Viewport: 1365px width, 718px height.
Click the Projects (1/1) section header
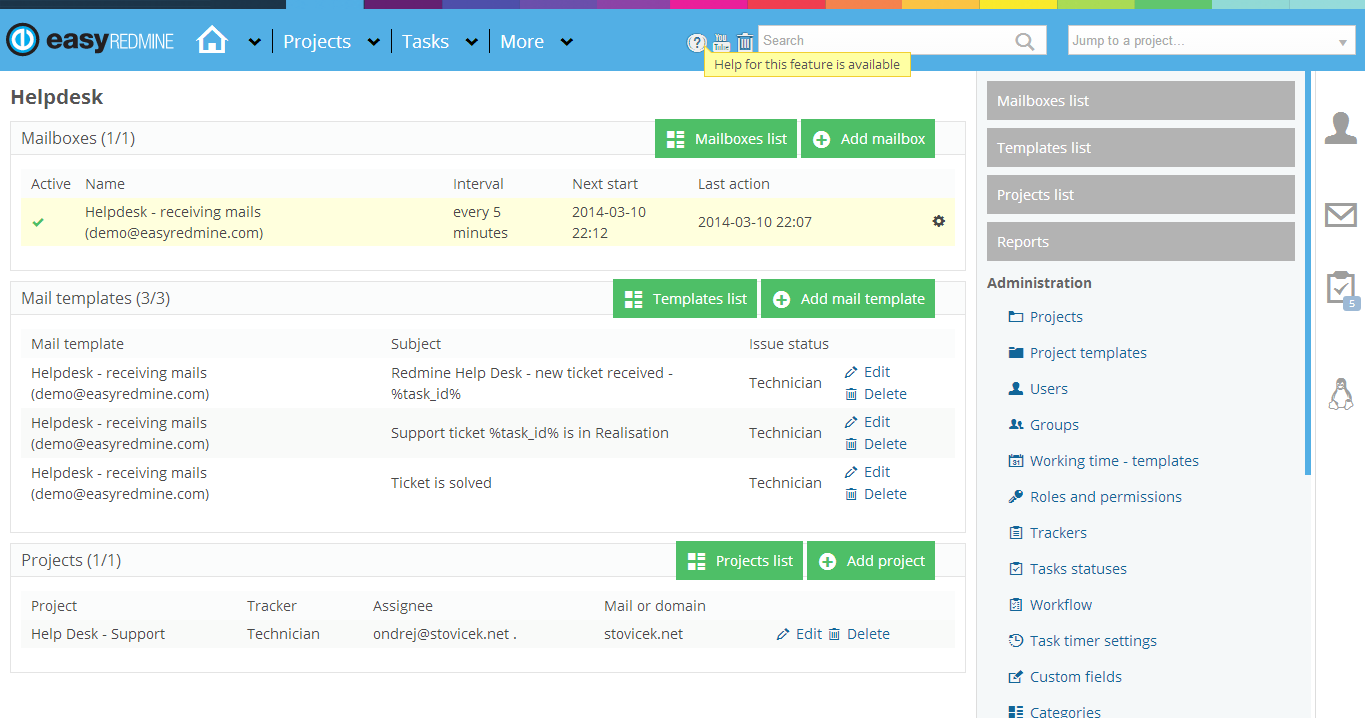click(71, 560)
